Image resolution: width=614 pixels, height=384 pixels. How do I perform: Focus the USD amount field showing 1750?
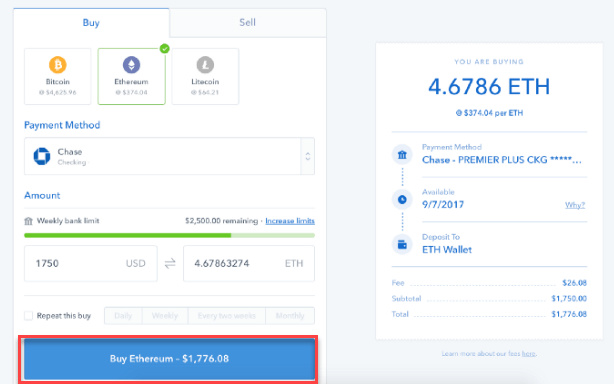click(x=91, y=263)
